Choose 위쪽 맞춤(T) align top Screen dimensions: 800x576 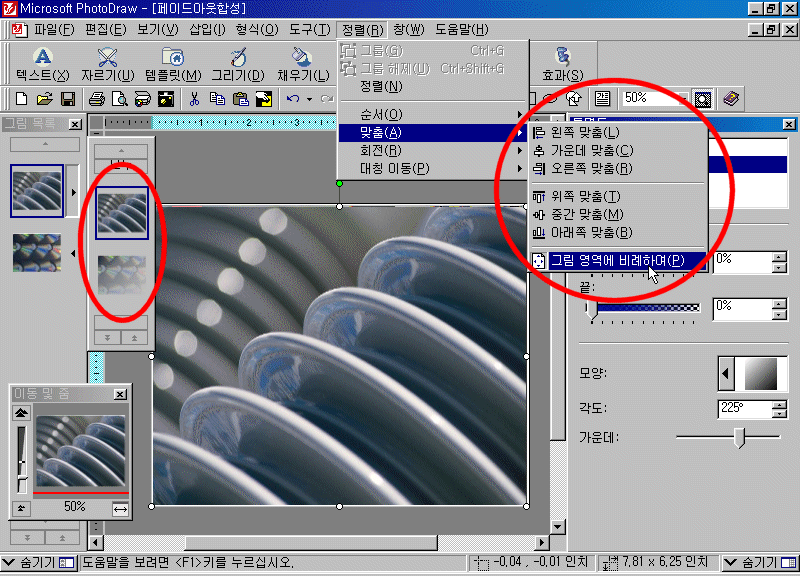click(x=618, y=196)
